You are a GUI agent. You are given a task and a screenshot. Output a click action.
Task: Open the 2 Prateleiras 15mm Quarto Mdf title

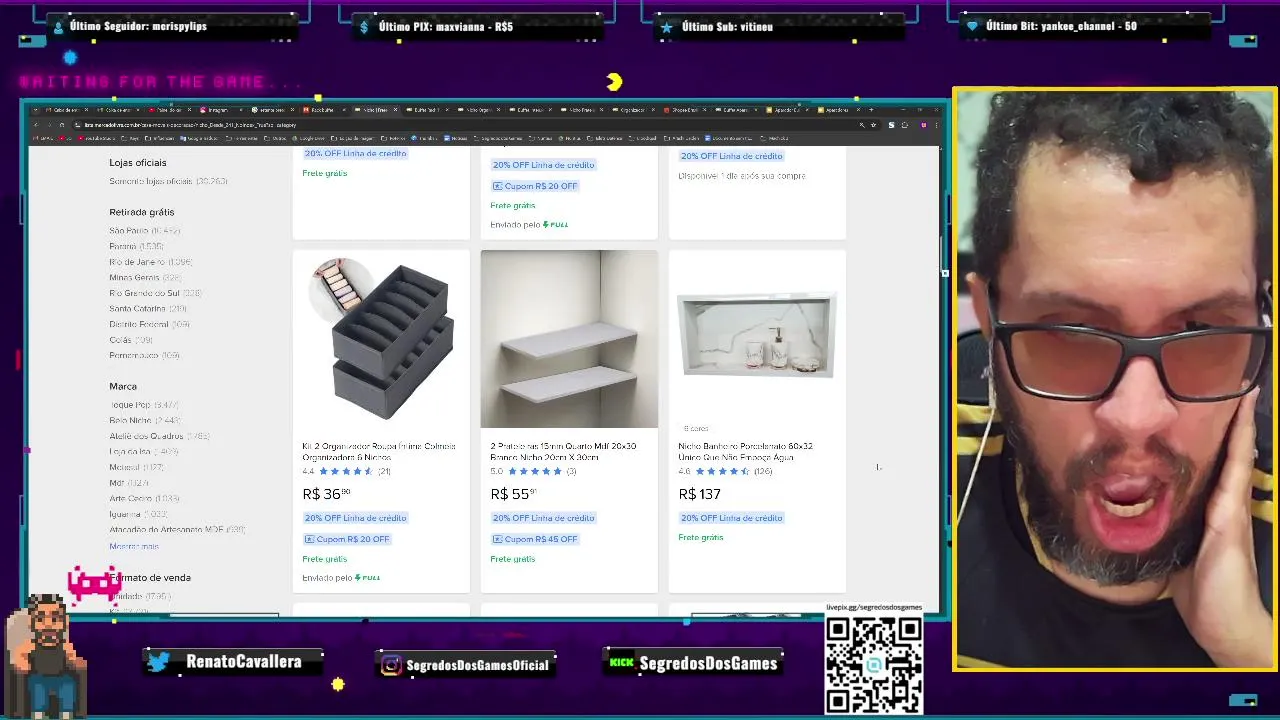point(563,451)
